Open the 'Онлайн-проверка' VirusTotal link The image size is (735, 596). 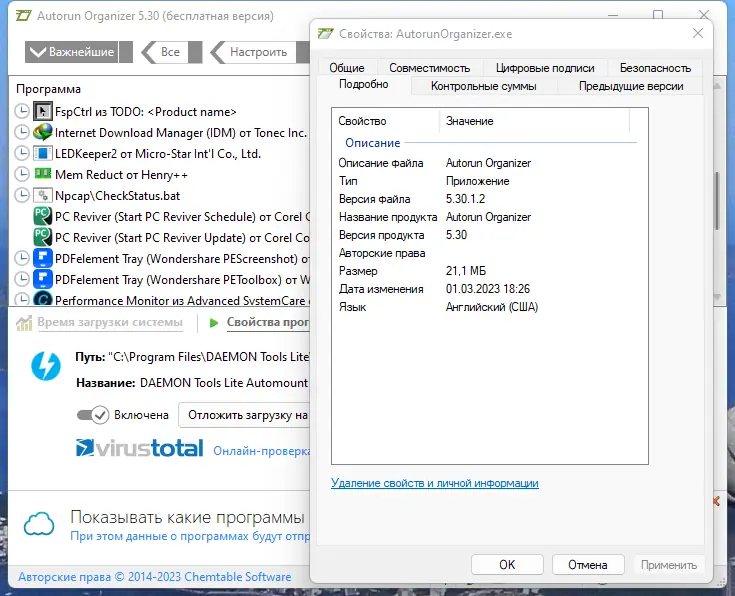tap(261, 451)
